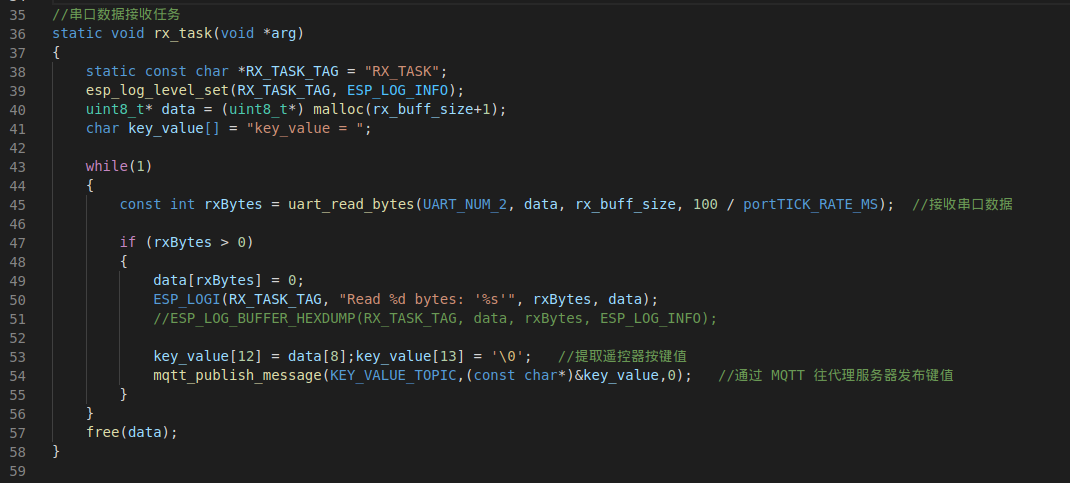
Task: Click the UART_NUM_2 constant
Action: coord(465,204)
